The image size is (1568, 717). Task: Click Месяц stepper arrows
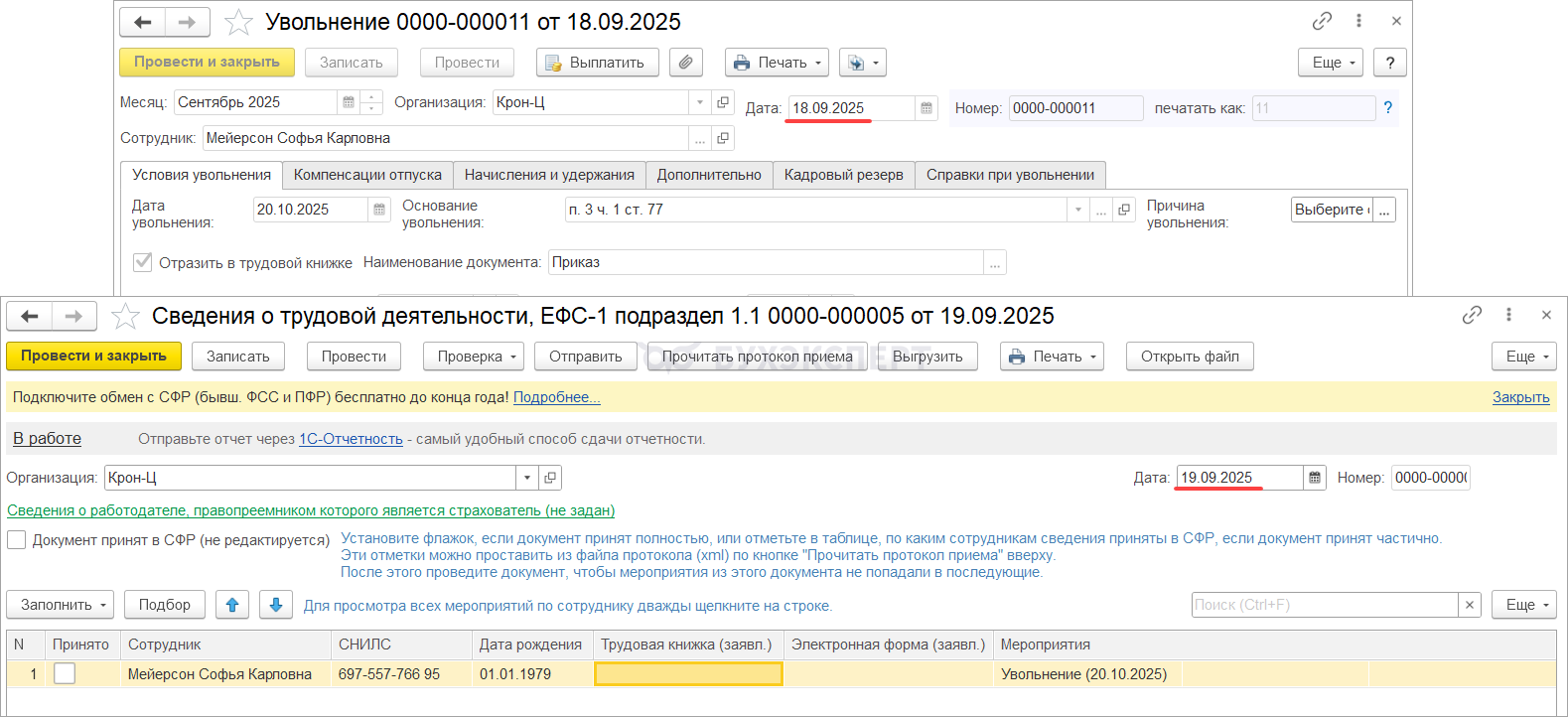pyautogui.click(x=371, y=102)
